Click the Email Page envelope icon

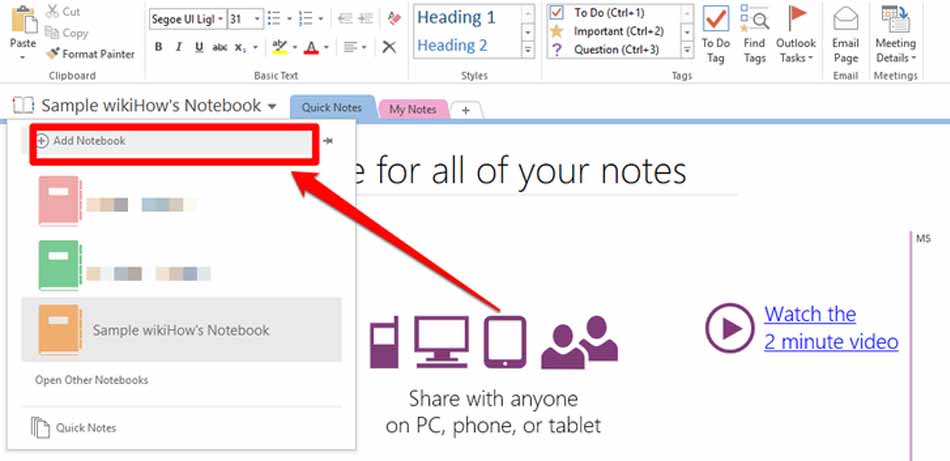[x=846, y=19]
